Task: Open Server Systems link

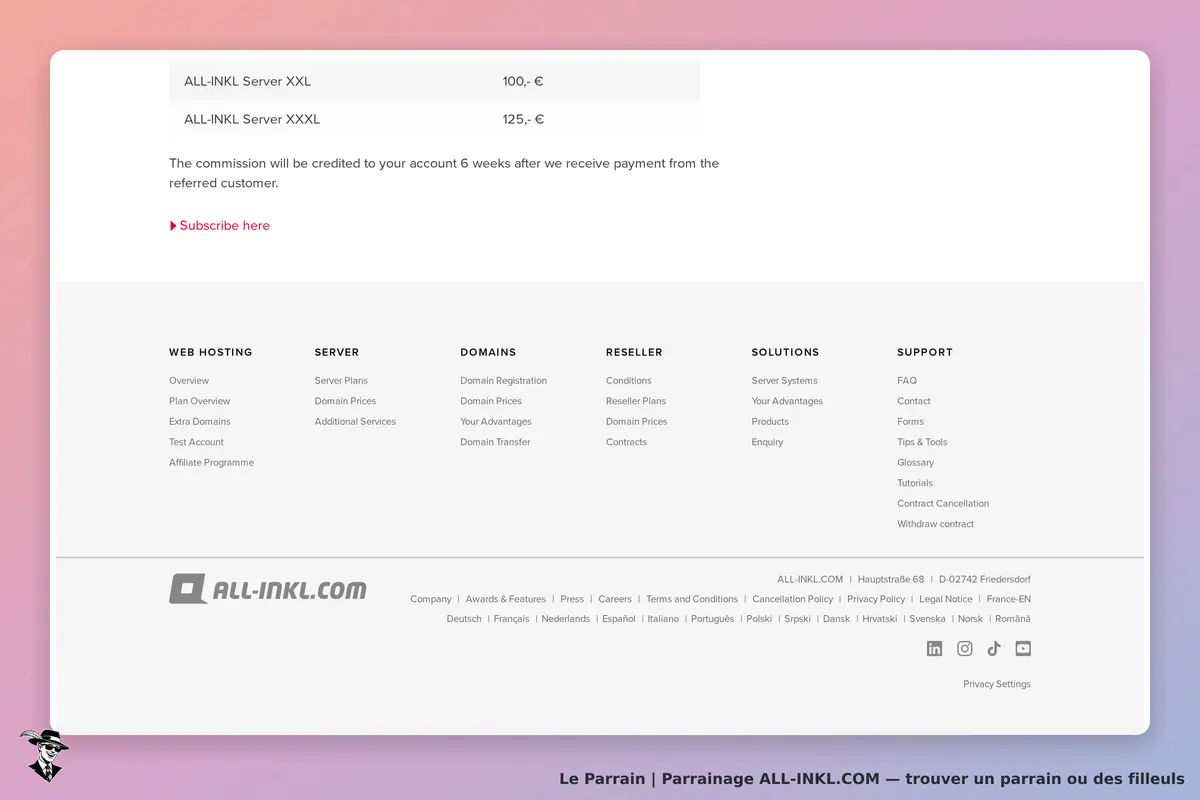Action: pyautogui.click(x=784, y=381)
